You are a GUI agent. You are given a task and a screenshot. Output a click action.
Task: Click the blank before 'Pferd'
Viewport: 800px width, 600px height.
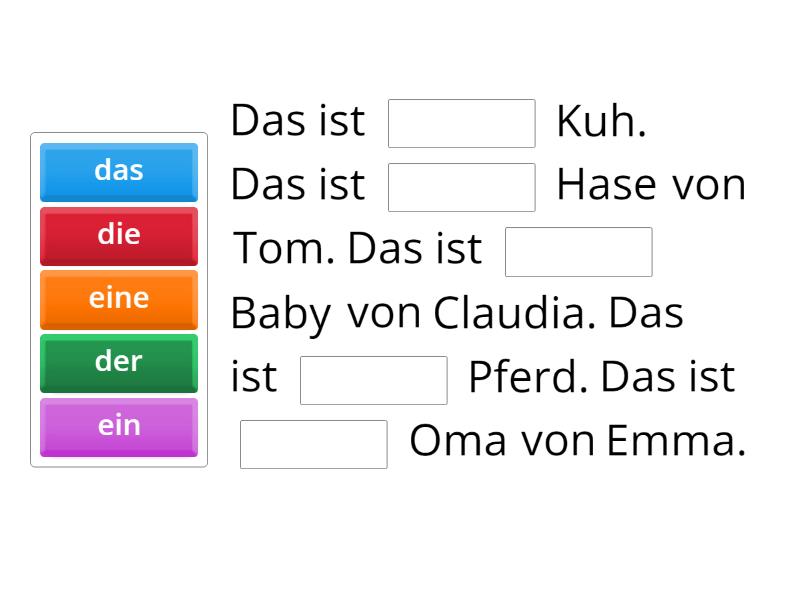pos(374,379)
